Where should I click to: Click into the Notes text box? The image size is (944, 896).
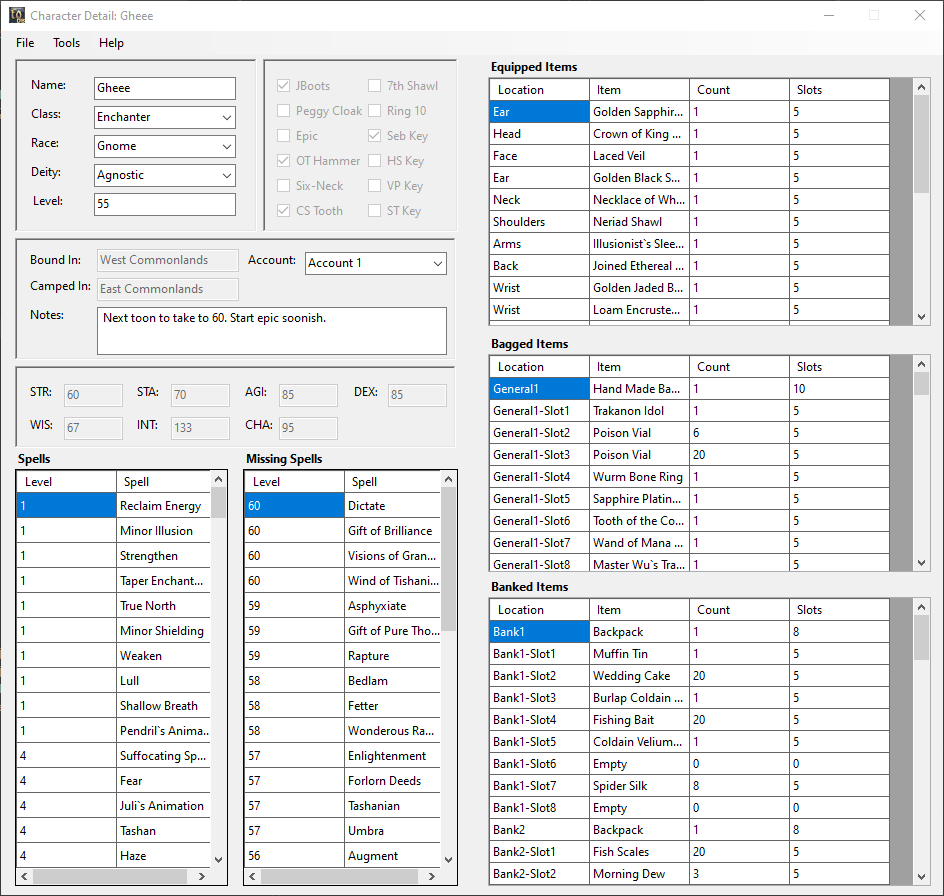point(271,331)
